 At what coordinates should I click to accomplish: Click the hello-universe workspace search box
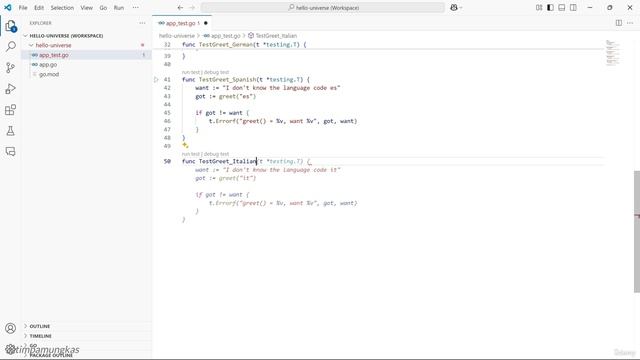coord(323,7)
